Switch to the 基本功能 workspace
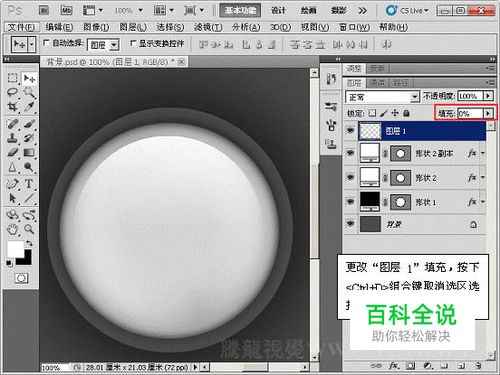 240,11
